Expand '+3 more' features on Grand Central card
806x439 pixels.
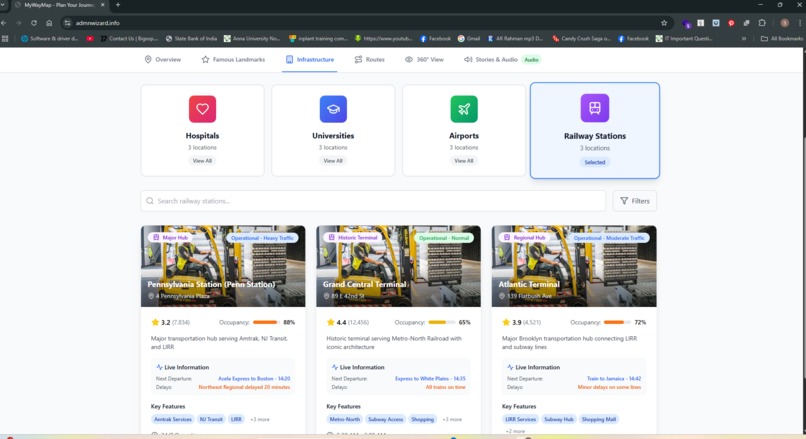coord(452,419)
